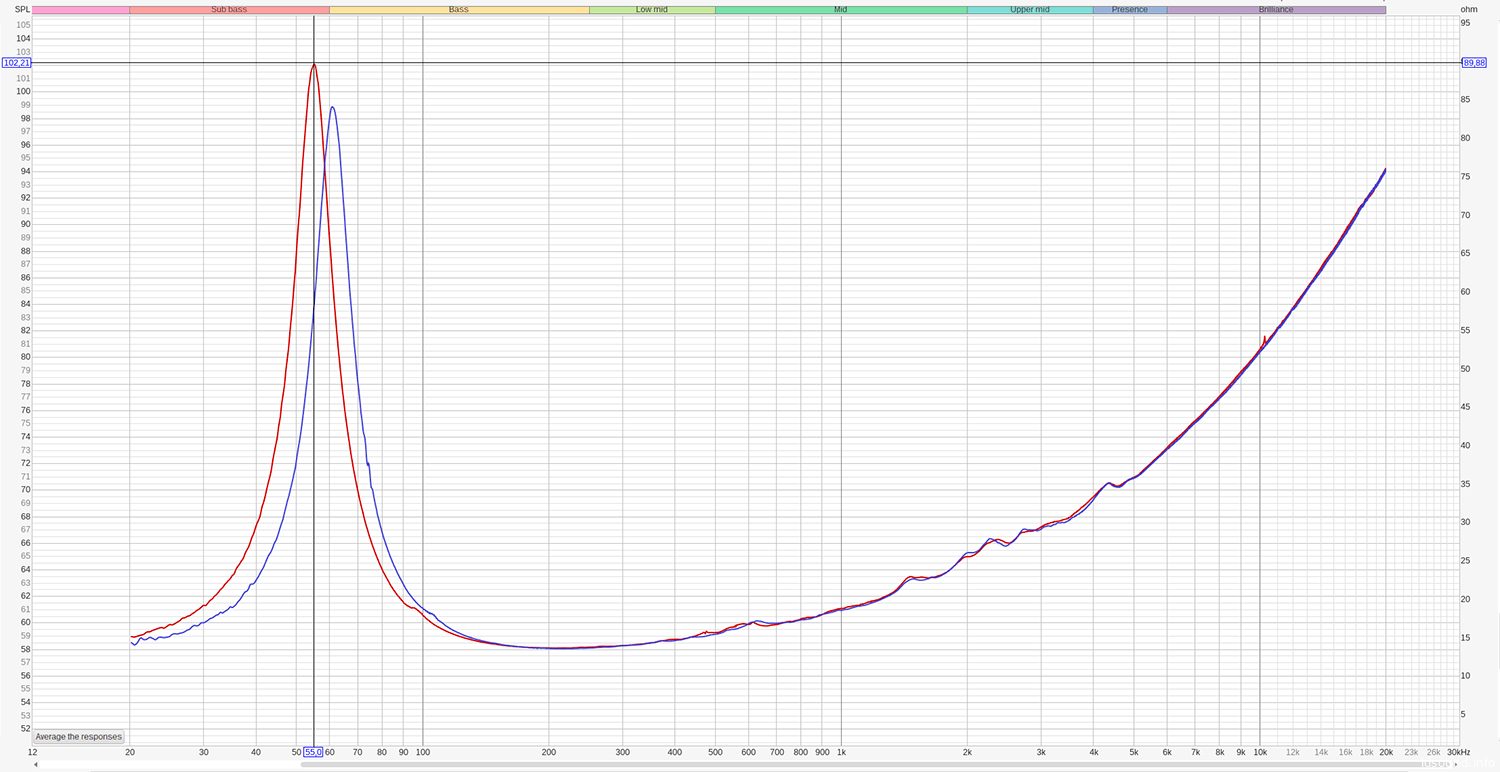The height and width of the screenshot is (772, 1500).
Task: Click the Presence band label
Action: tap(1130, 9)
